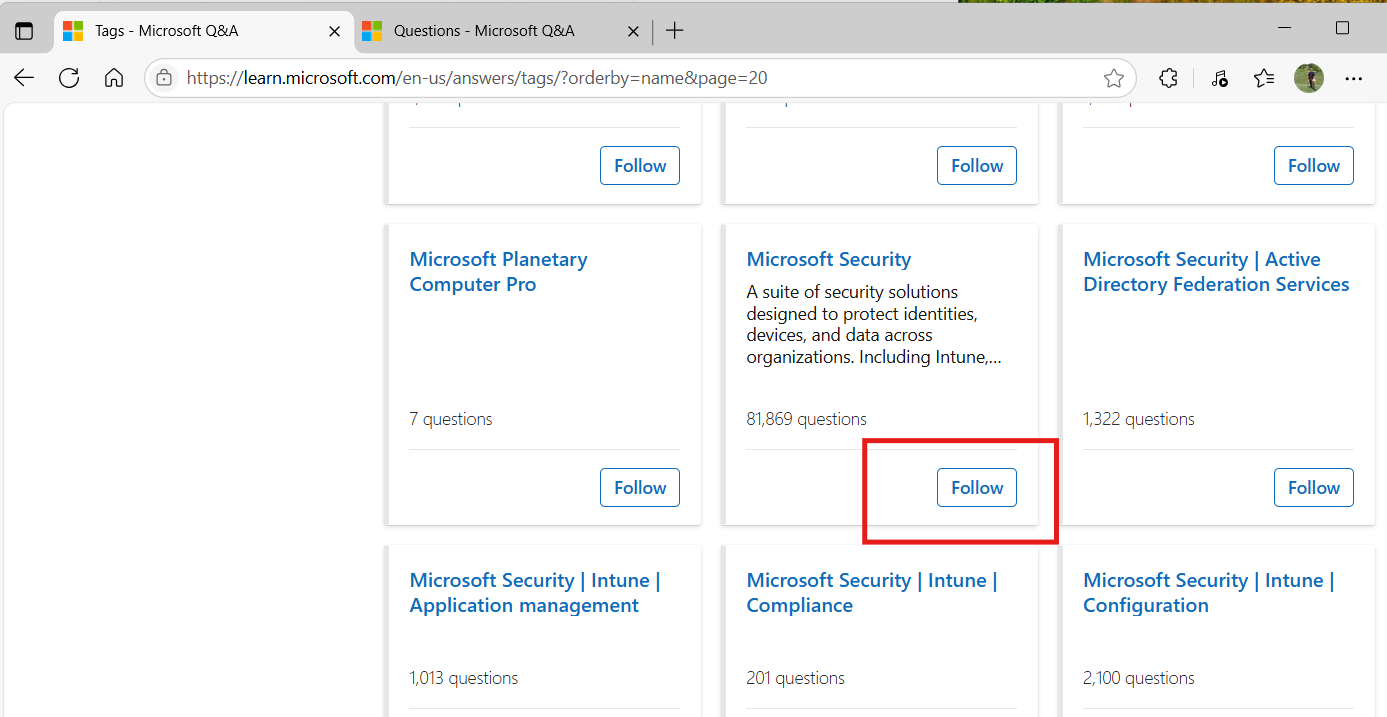Click the 81,869 questions count text
The height and width of the screenshot is (717, 1387).
[x=806, y=419]
